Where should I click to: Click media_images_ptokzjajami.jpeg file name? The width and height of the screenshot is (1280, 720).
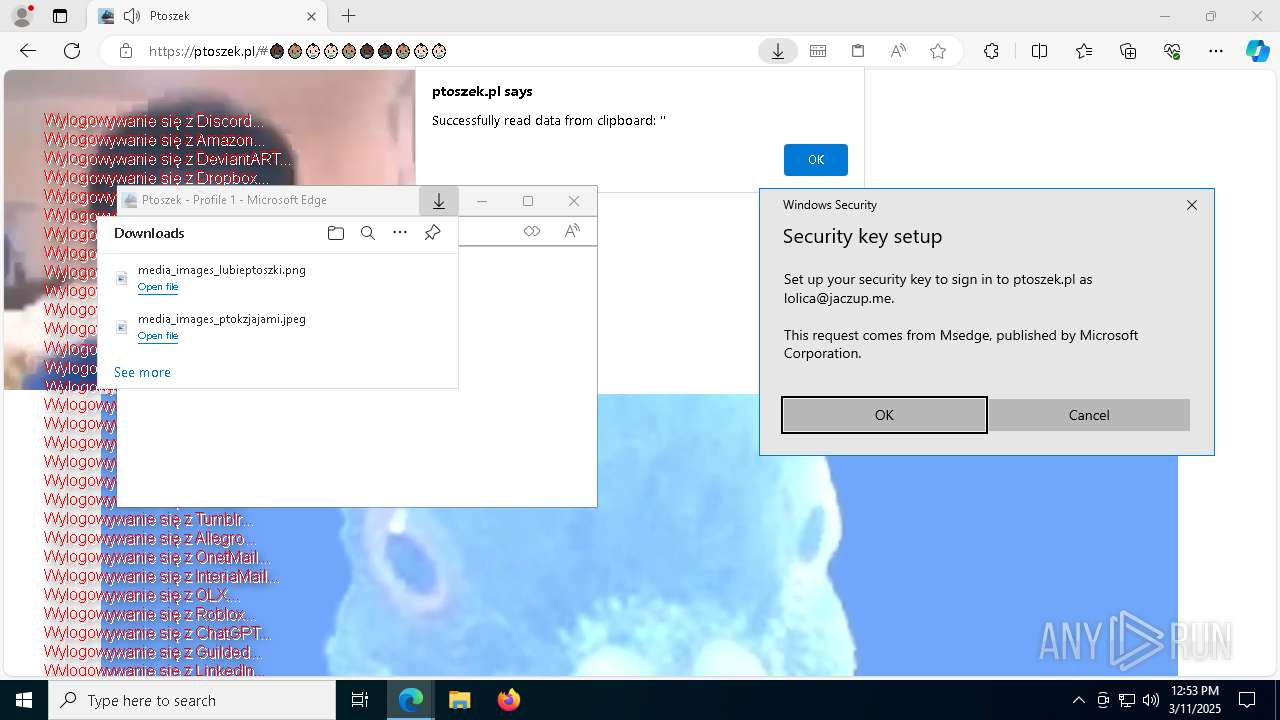pos(222,319)
